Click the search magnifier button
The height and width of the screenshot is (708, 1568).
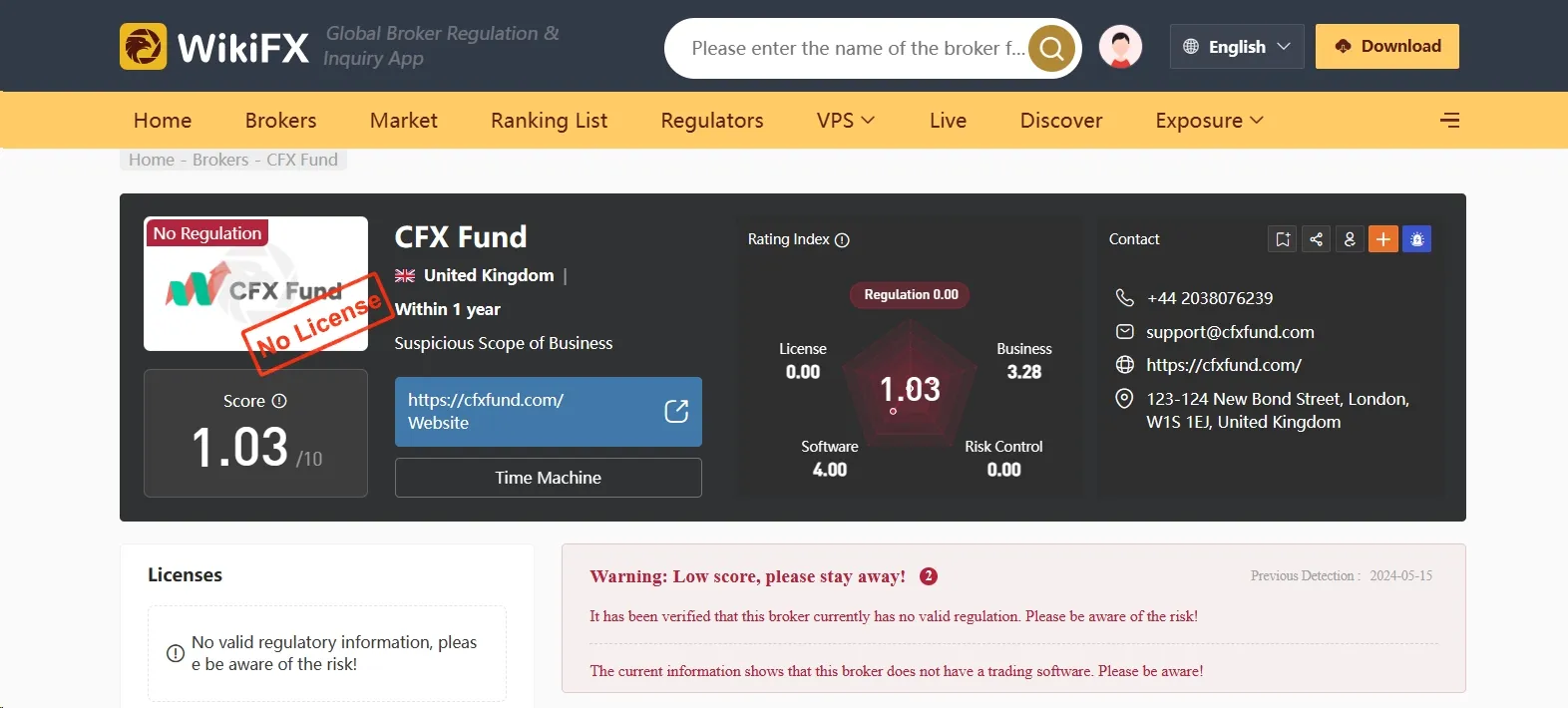pyautogui.click(x=1052, y=48)
